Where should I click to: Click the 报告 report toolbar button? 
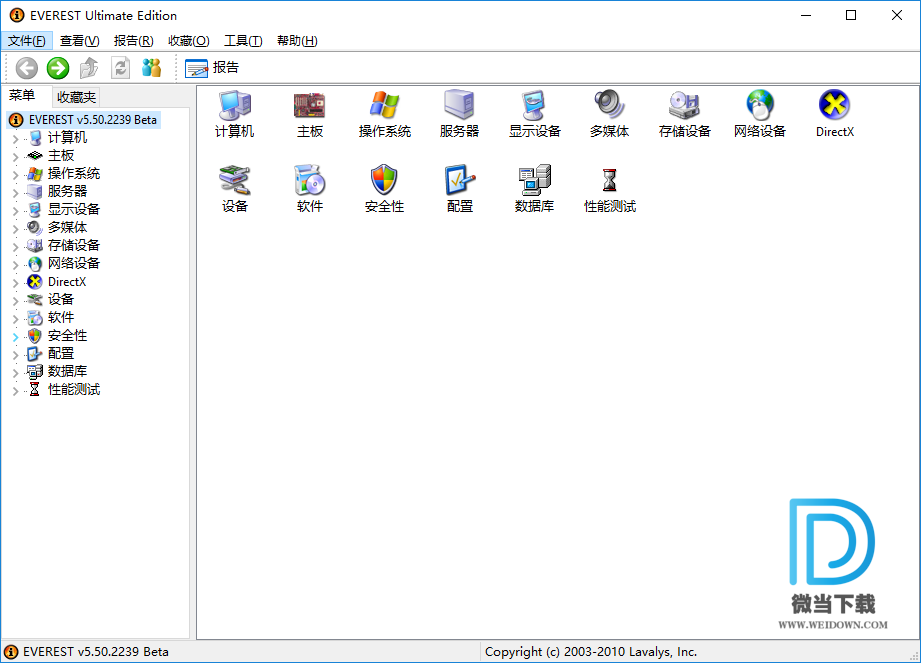click(x=212, y=68)
